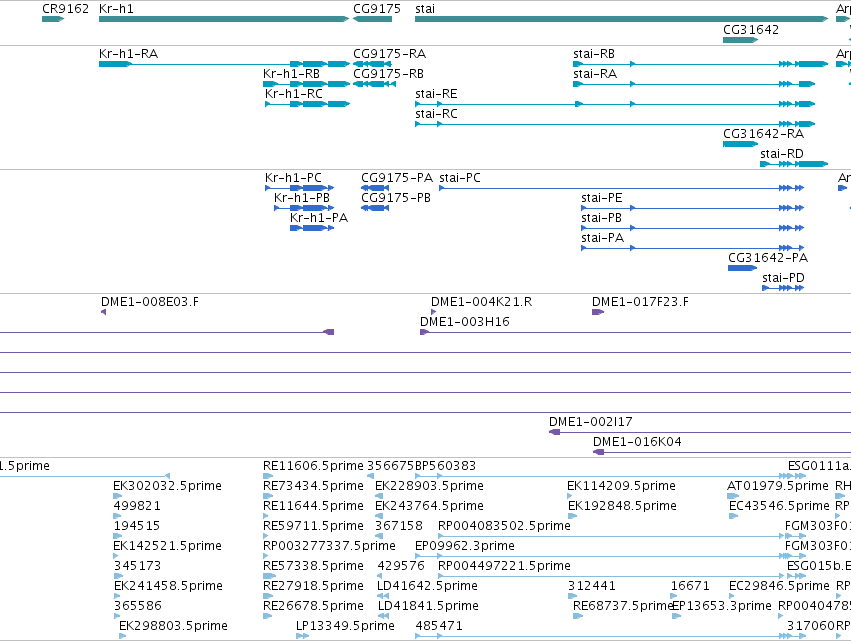Select the EK243764.5prime EST
The image size is (851, 641).
[x=379, y=516]
